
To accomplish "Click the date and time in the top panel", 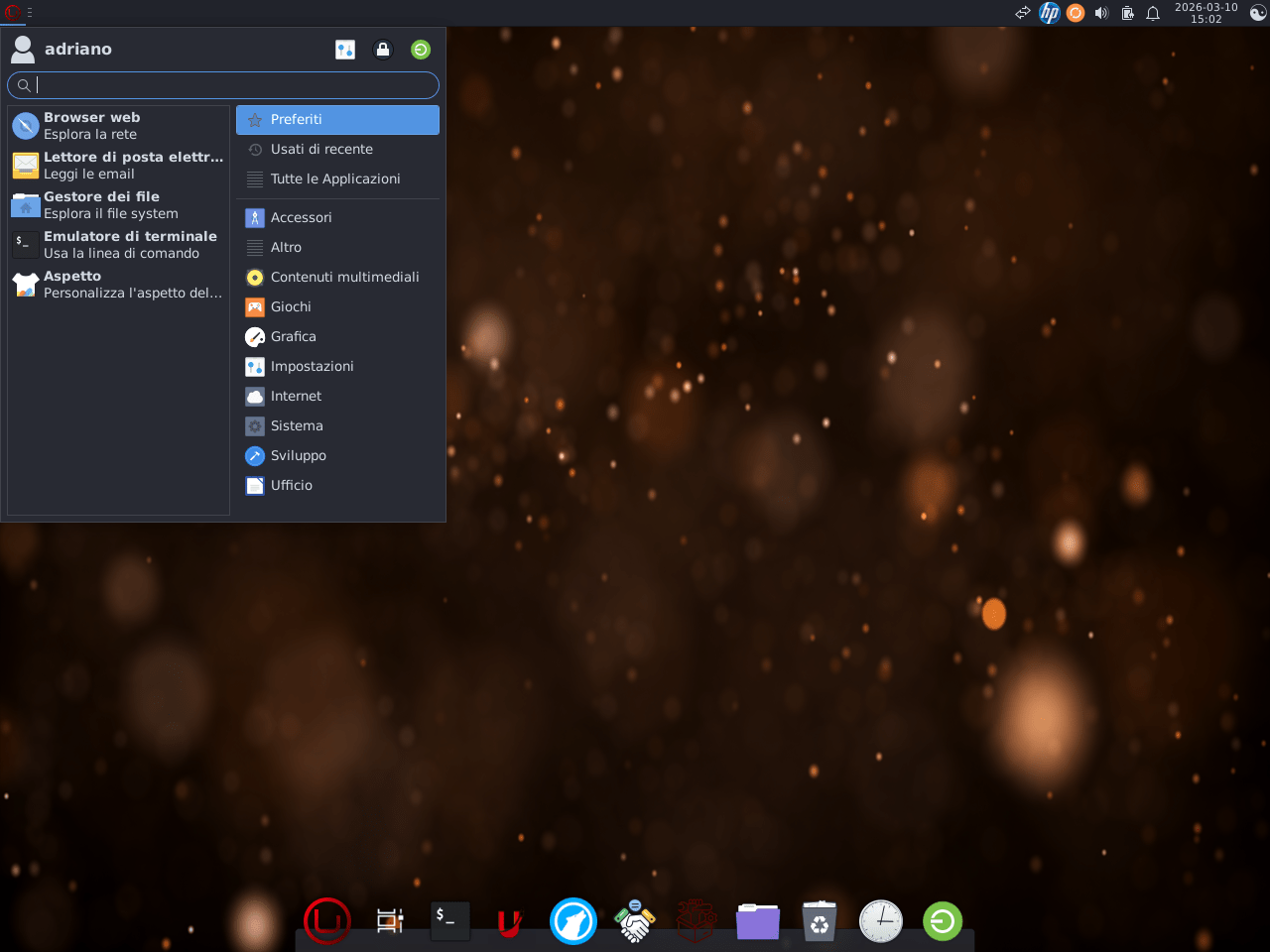I will point(1206,13).
